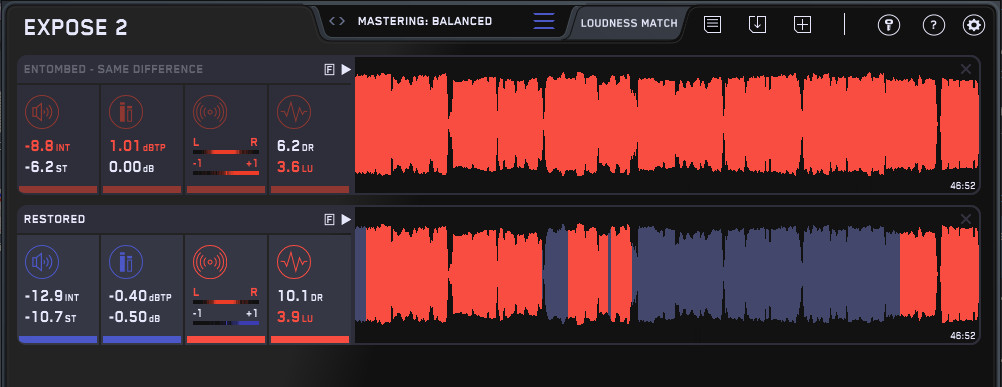Toggle the F filter button on Restored track
The width and height of the screenshot is (1002, 387).
[x=329, y=220]
